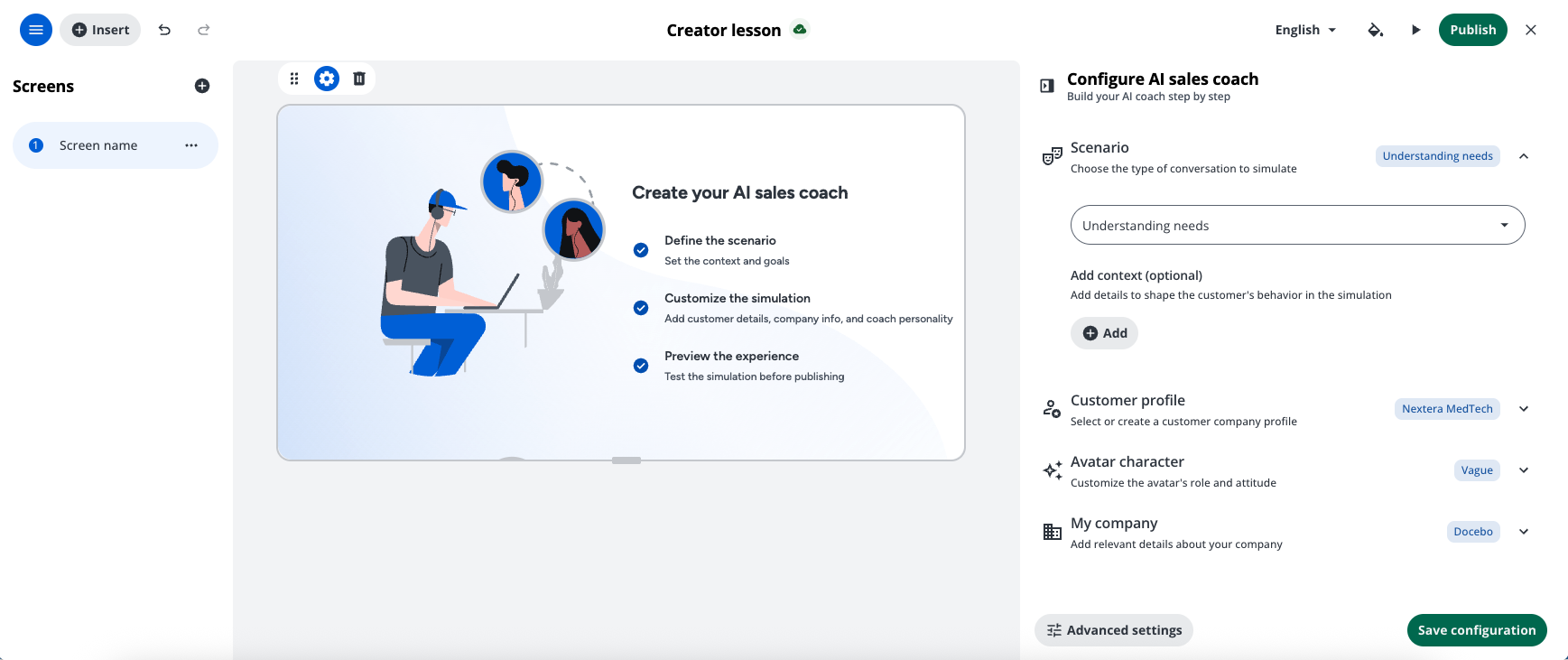Preview the lesson with the play icon
This screenshot has width=1568, height=660.
tap(1415, 30)
